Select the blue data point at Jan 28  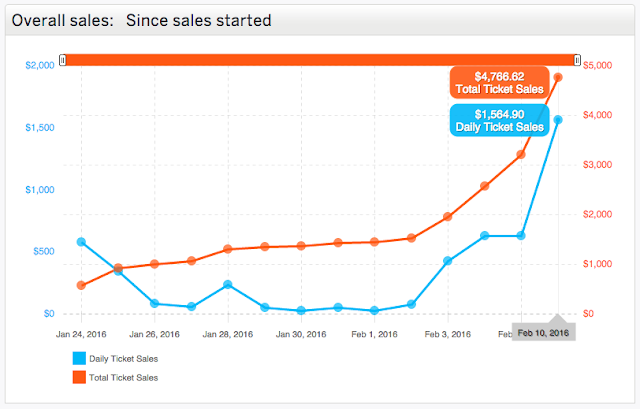[228, 285]
